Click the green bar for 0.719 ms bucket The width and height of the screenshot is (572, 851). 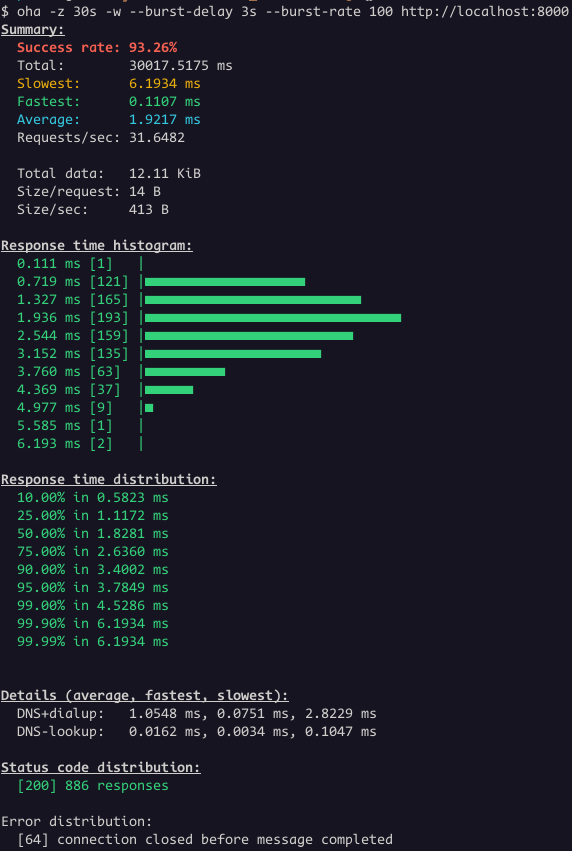tap(225, 282)
